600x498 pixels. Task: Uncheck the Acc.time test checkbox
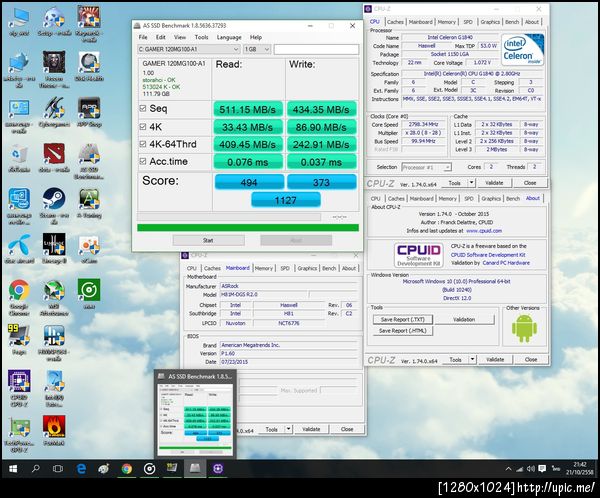[x=143, y=162]
